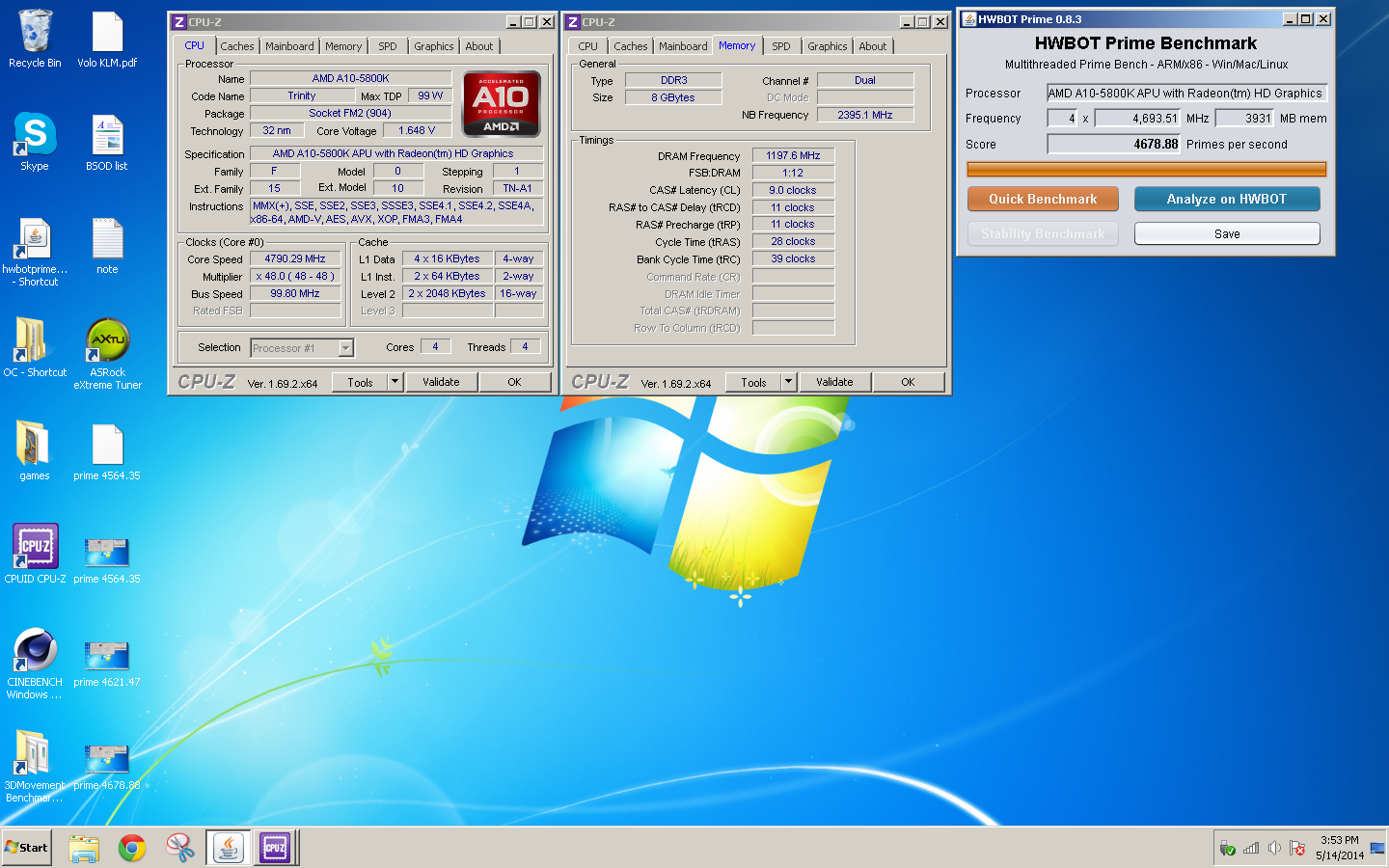Open the Action Center flag tray icon
The width and height of the screenshot is (1389, 868).
point(1297,848)
